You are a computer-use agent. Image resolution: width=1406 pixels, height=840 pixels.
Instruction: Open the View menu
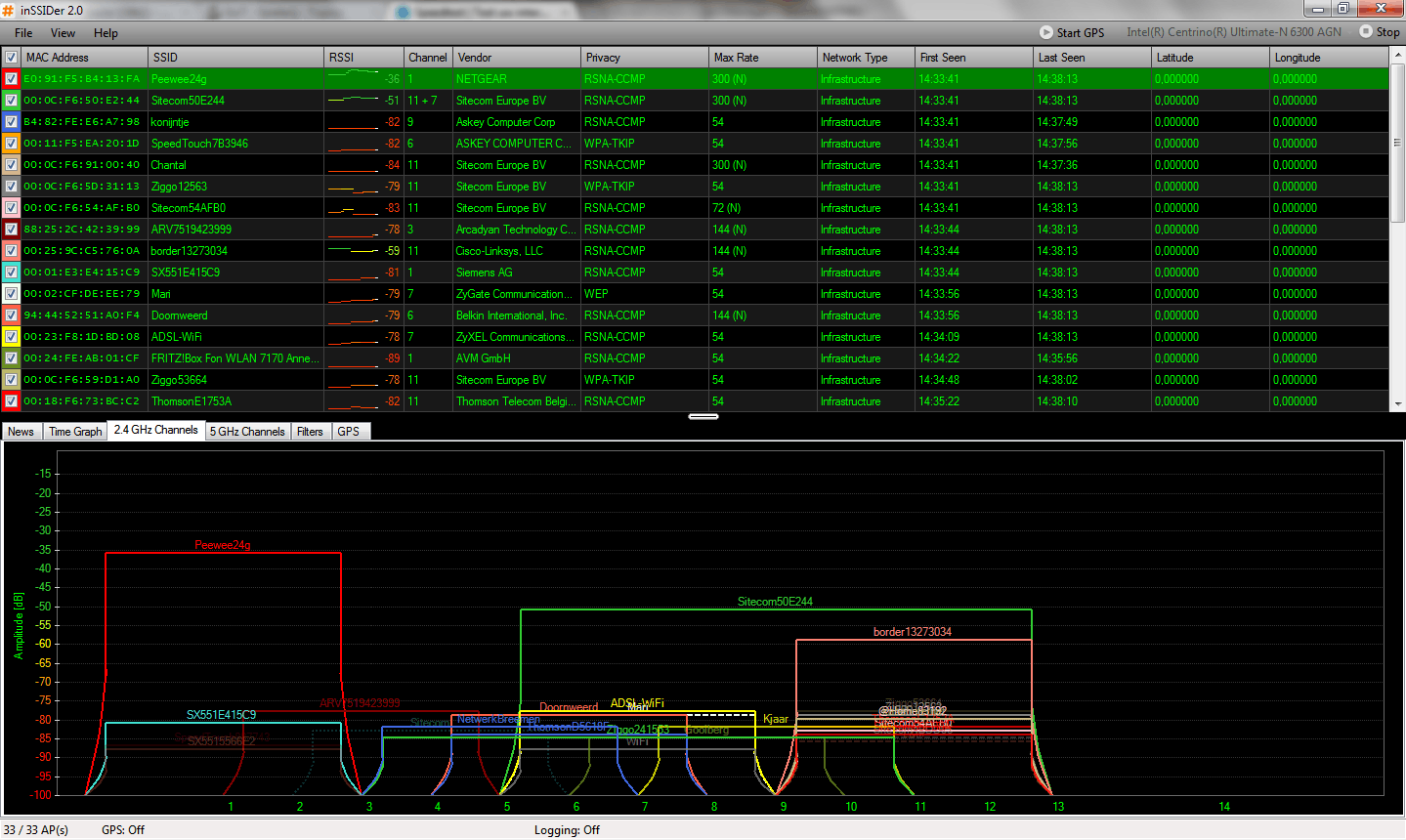pyautogui.click(x=63, y=32)
